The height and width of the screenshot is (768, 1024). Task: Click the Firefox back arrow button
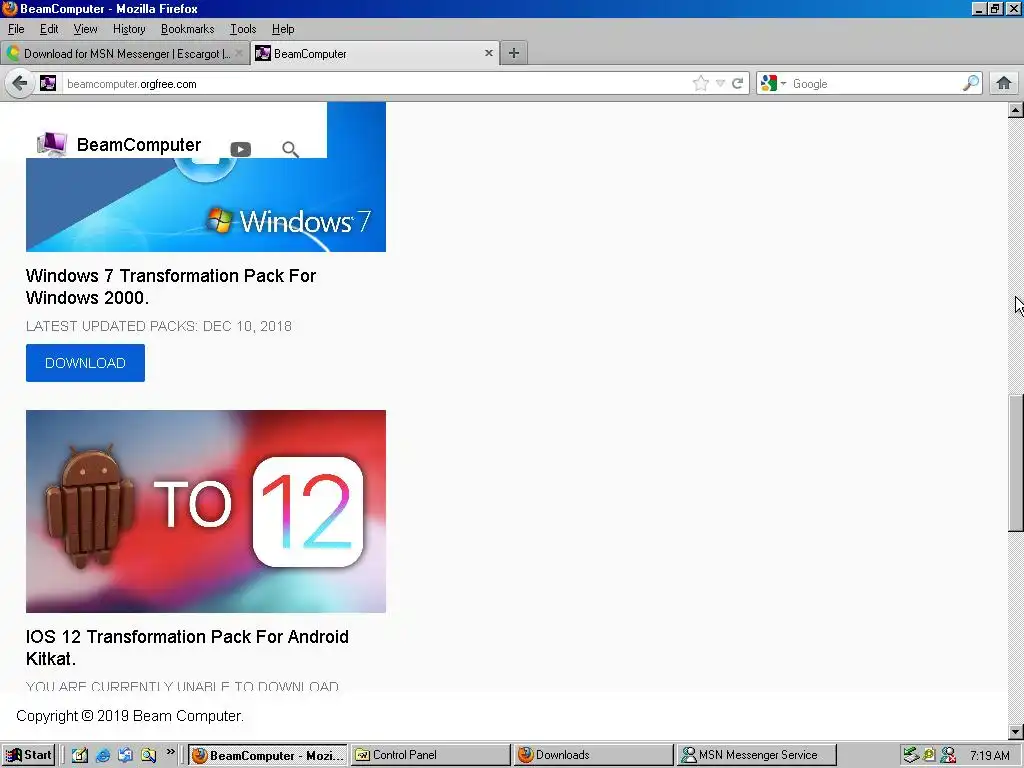[20, 84]
